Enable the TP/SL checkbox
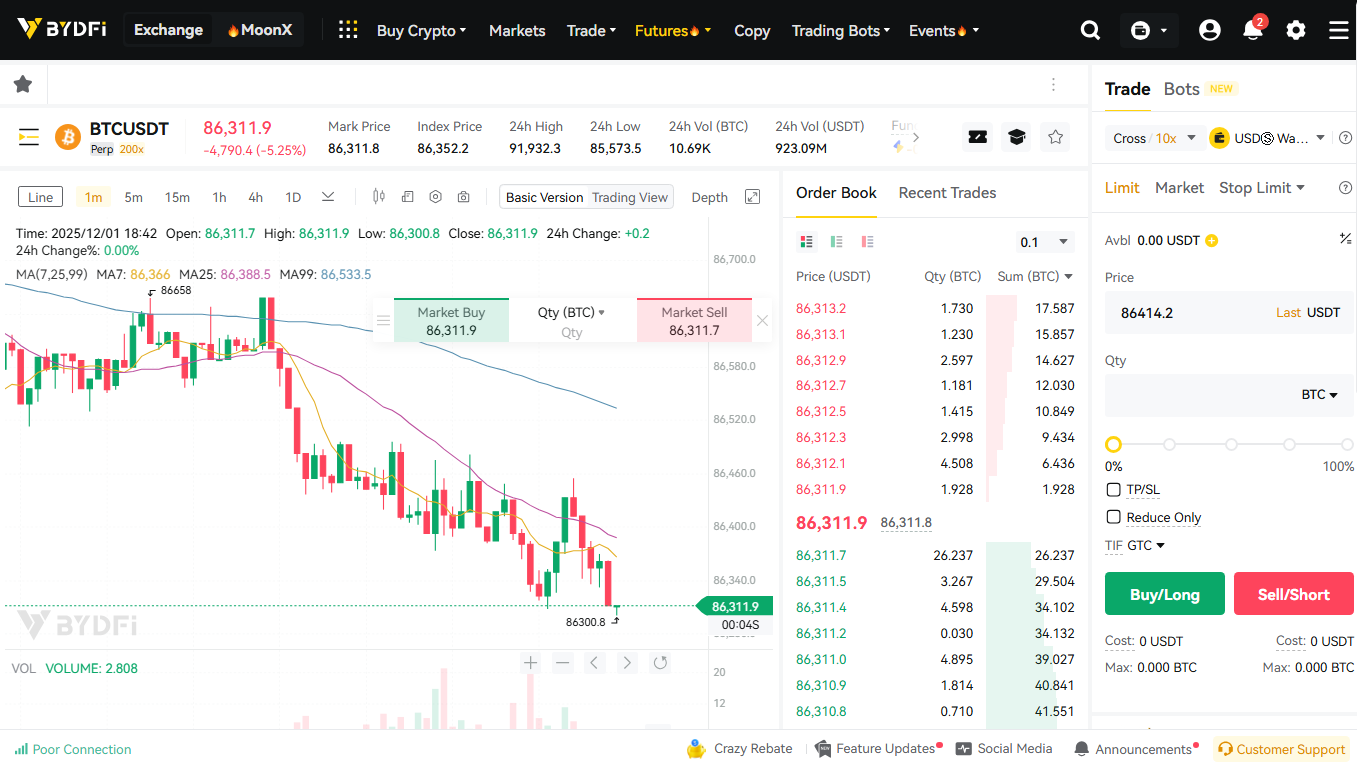The width and height of the screenshot is (1357, 766). (1114, 490)
